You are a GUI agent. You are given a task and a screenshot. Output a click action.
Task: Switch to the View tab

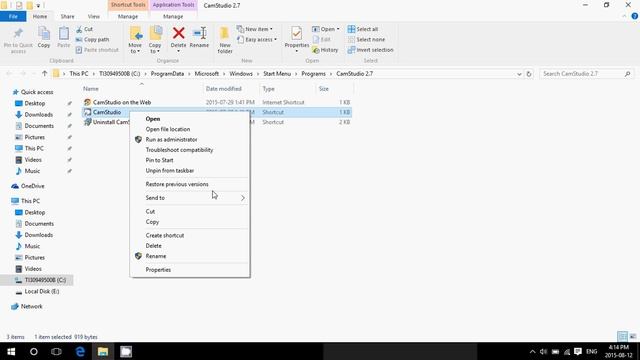[x=93, y=16]
